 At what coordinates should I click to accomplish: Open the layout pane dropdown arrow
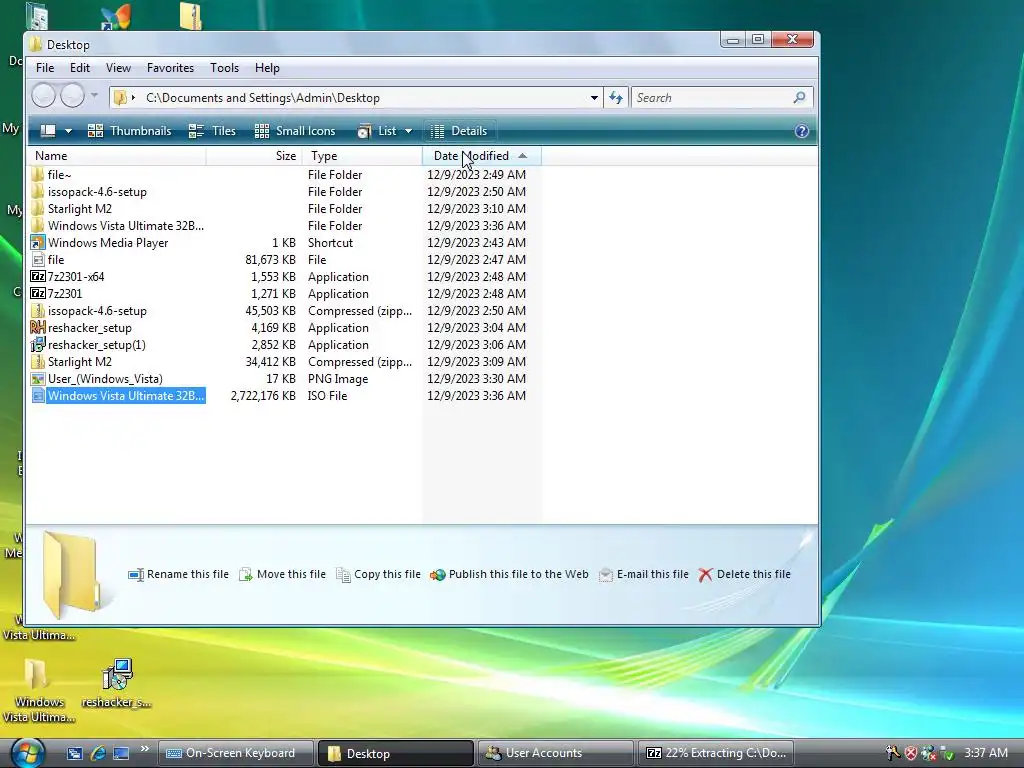click(68, 131)
